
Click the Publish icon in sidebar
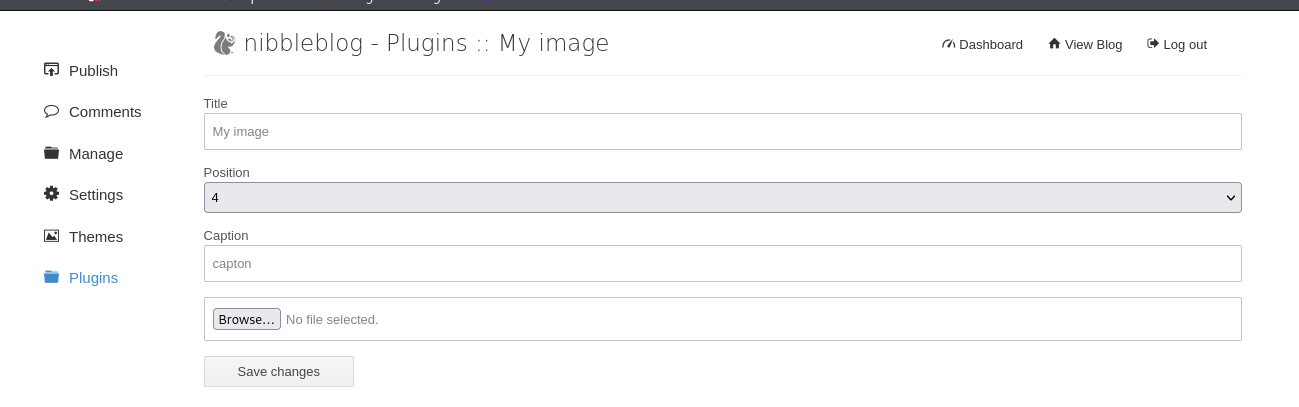point(51,70)
